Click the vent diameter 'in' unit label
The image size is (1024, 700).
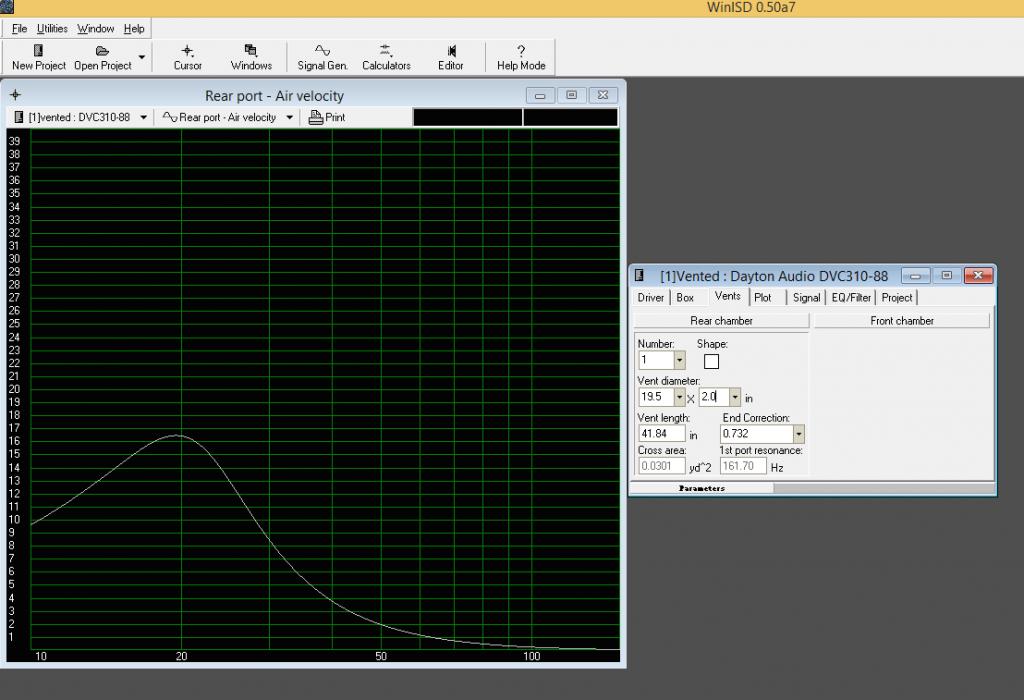[x=749, y=398]
